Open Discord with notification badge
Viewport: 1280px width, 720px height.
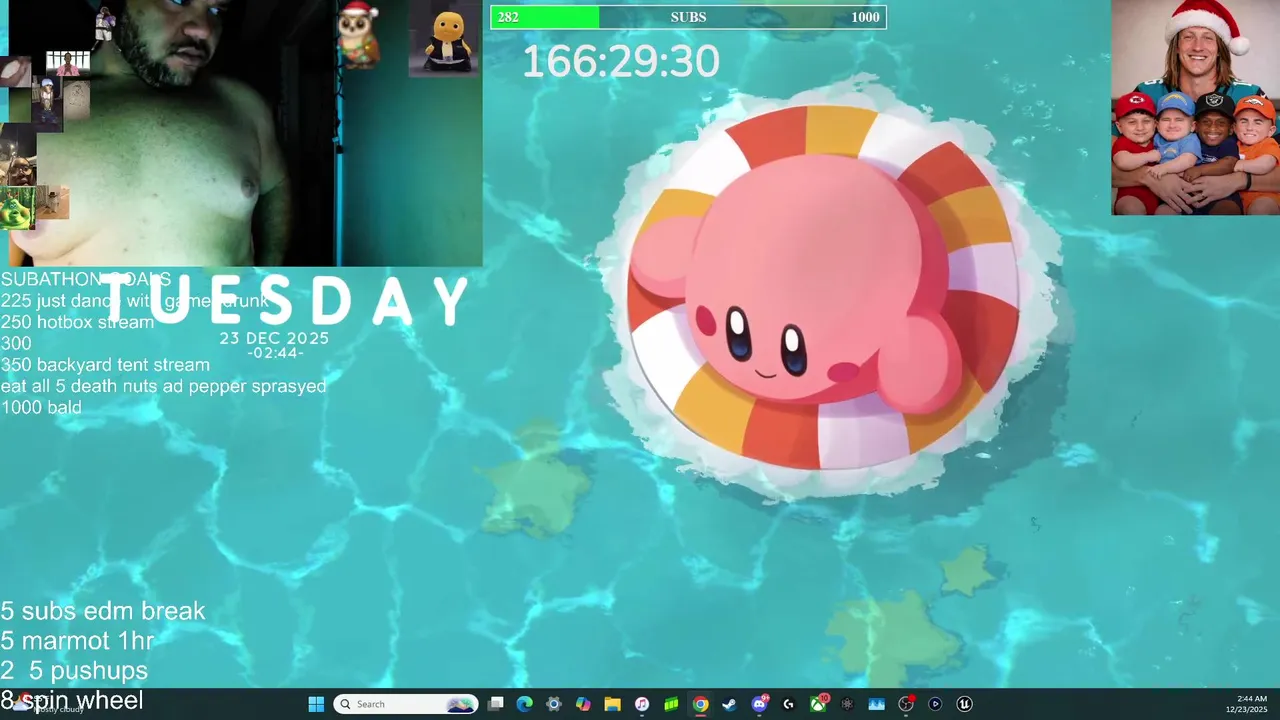(x=759, y=704)
